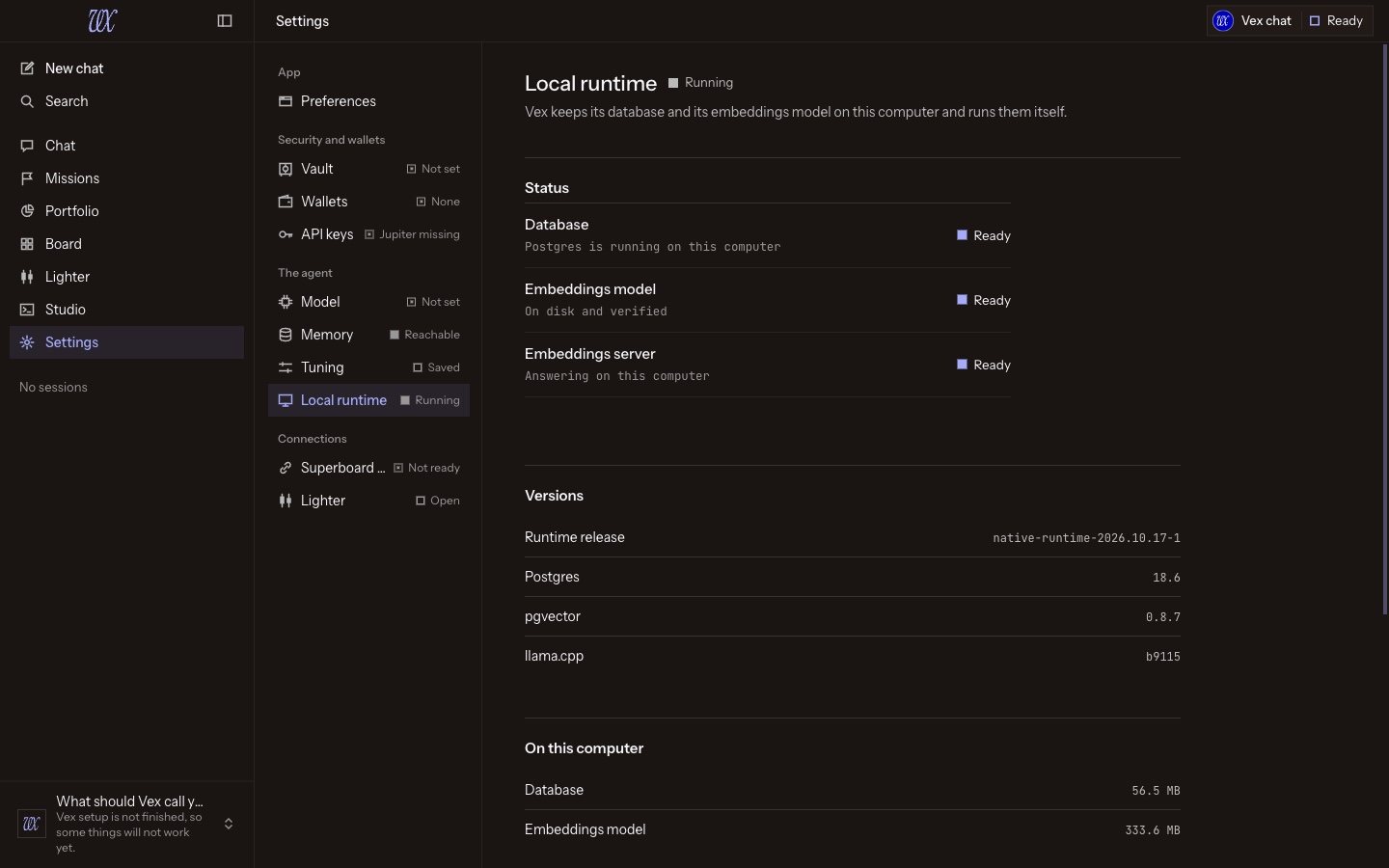Click the Settings gear icon in sidebar

(27, 342)
